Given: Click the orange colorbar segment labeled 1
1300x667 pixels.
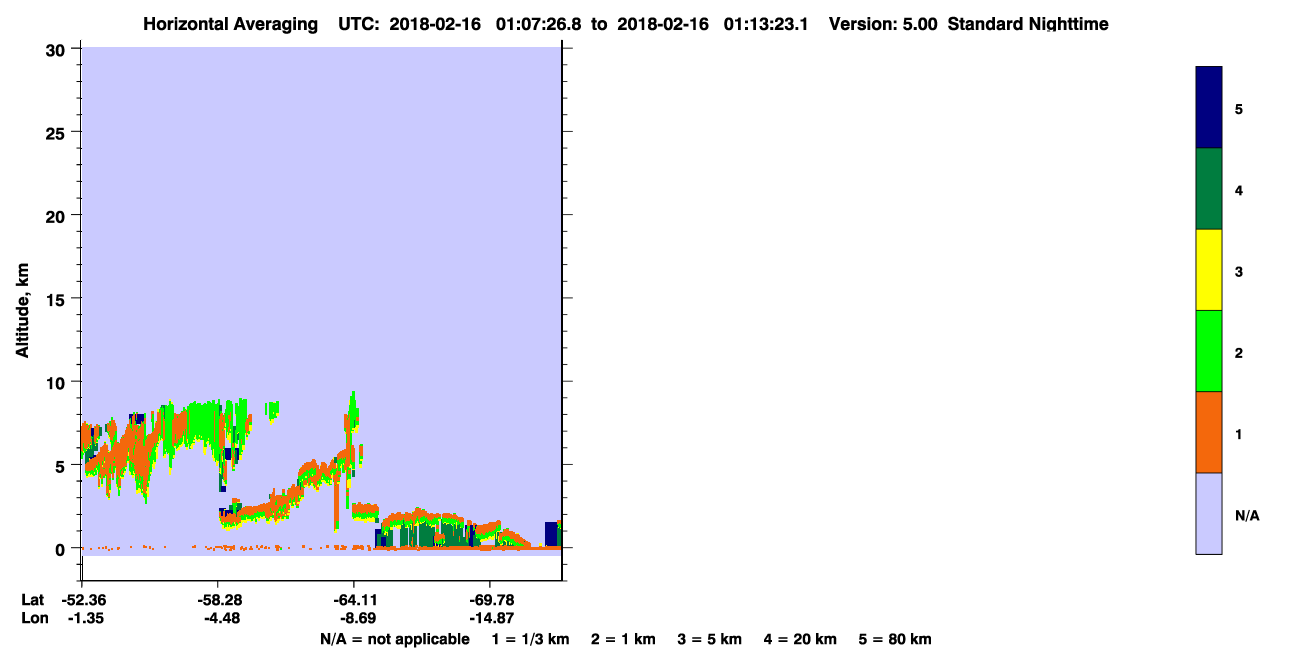Looking at the screenshot, I should pos(1209,432).
